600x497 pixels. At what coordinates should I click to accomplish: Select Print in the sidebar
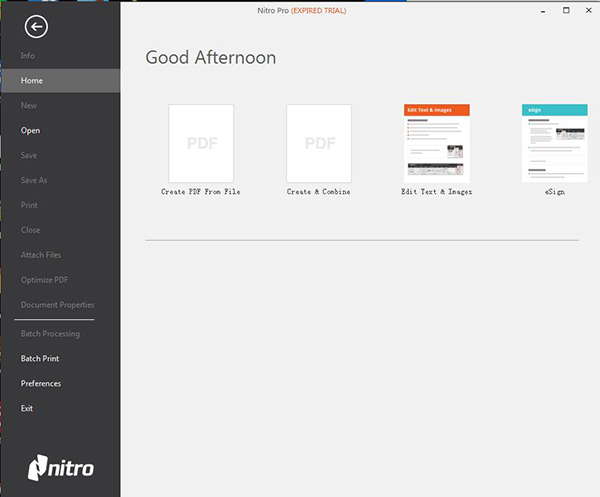[29, 205]
